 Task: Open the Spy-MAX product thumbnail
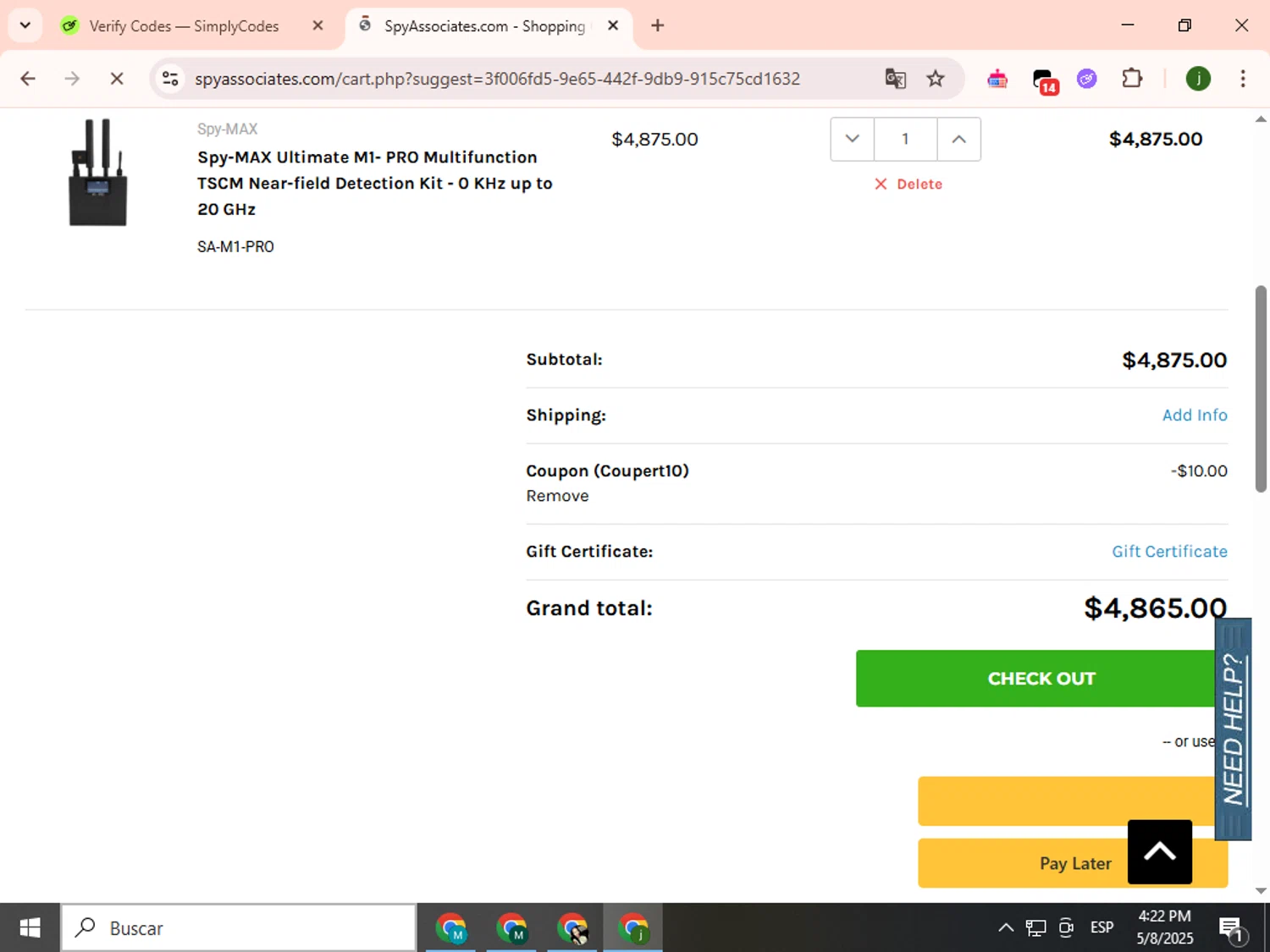[98, 173]
